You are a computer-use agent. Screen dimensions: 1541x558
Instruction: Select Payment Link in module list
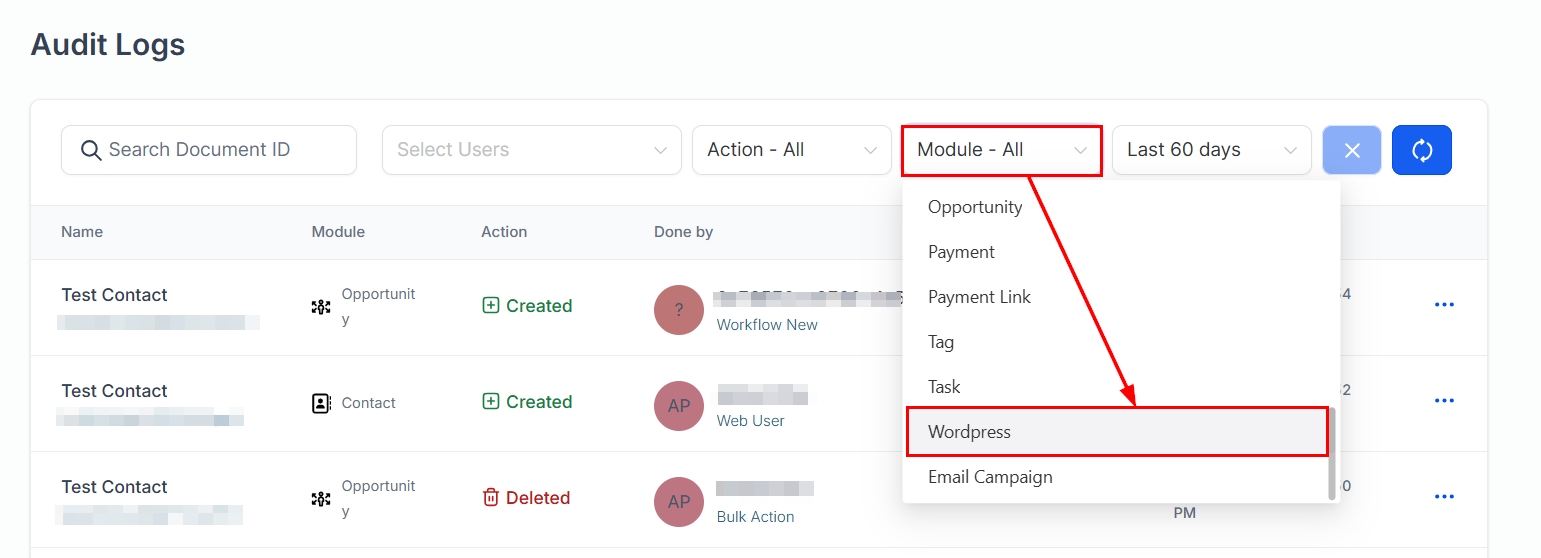[979, 297]
